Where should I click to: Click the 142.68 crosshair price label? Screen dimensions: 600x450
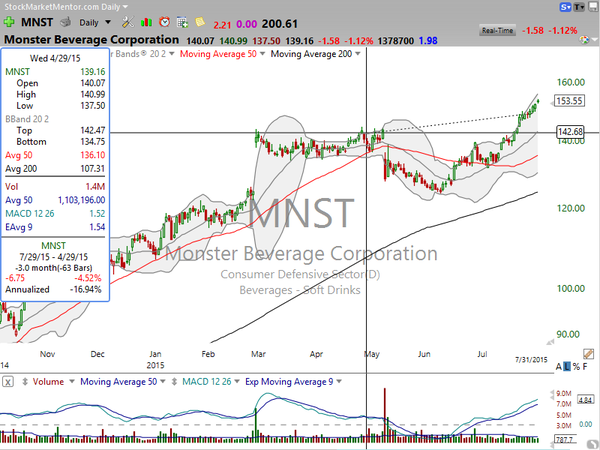pyautogui.click(x=570, y=132)
